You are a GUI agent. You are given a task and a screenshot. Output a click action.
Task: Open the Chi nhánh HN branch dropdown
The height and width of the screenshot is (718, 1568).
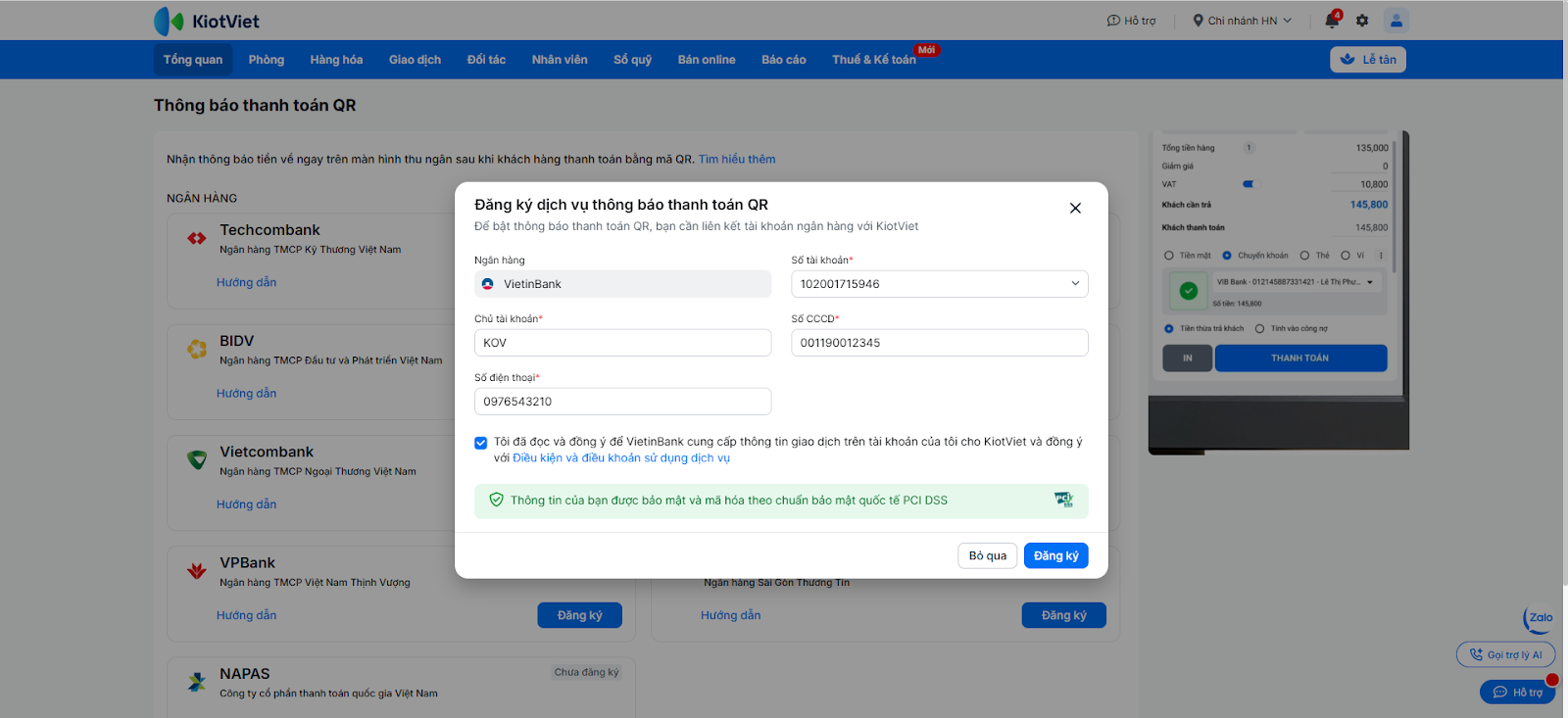tap(1242, 21)
